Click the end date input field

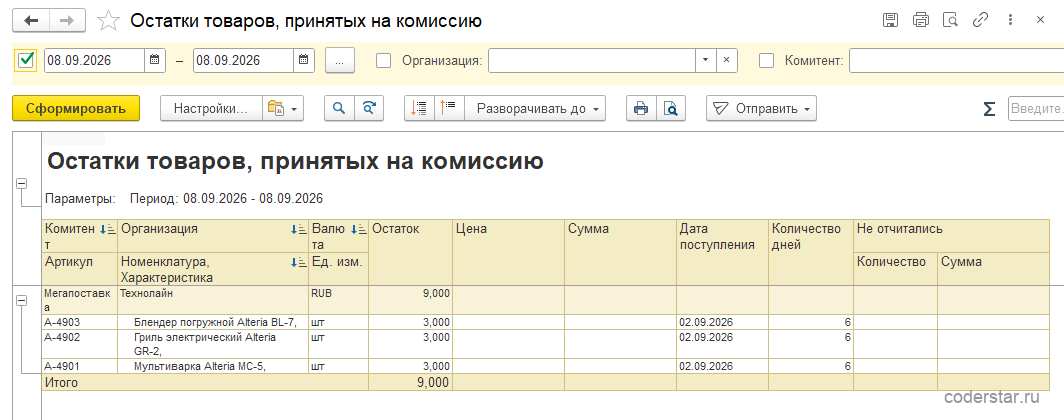244,60
